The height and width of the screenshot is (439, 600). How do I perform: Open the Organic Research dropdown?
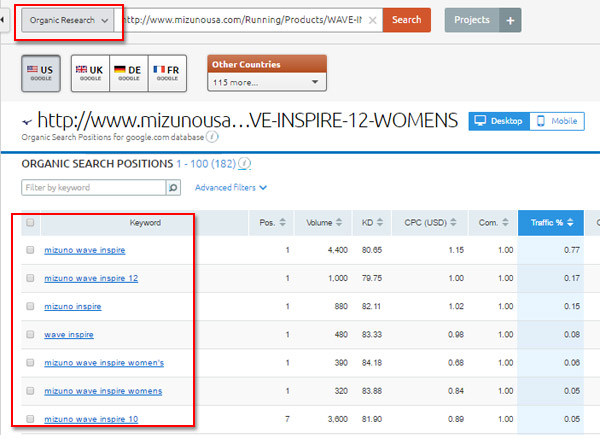pyautogui.click(x=68, y=20)
